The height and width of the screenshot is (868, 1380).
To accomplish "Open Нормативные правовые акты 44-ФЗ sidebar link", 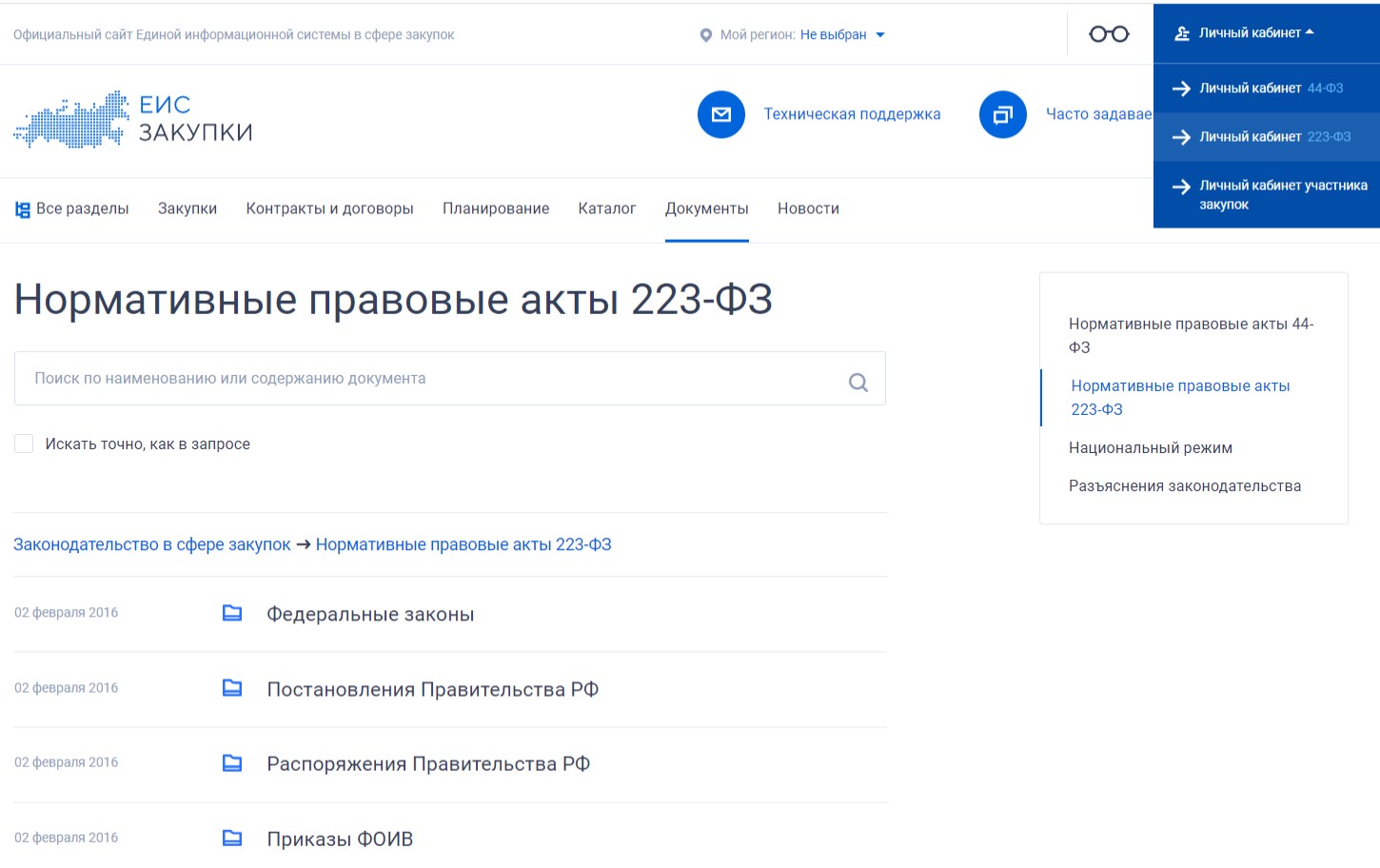I will 1190,335.
